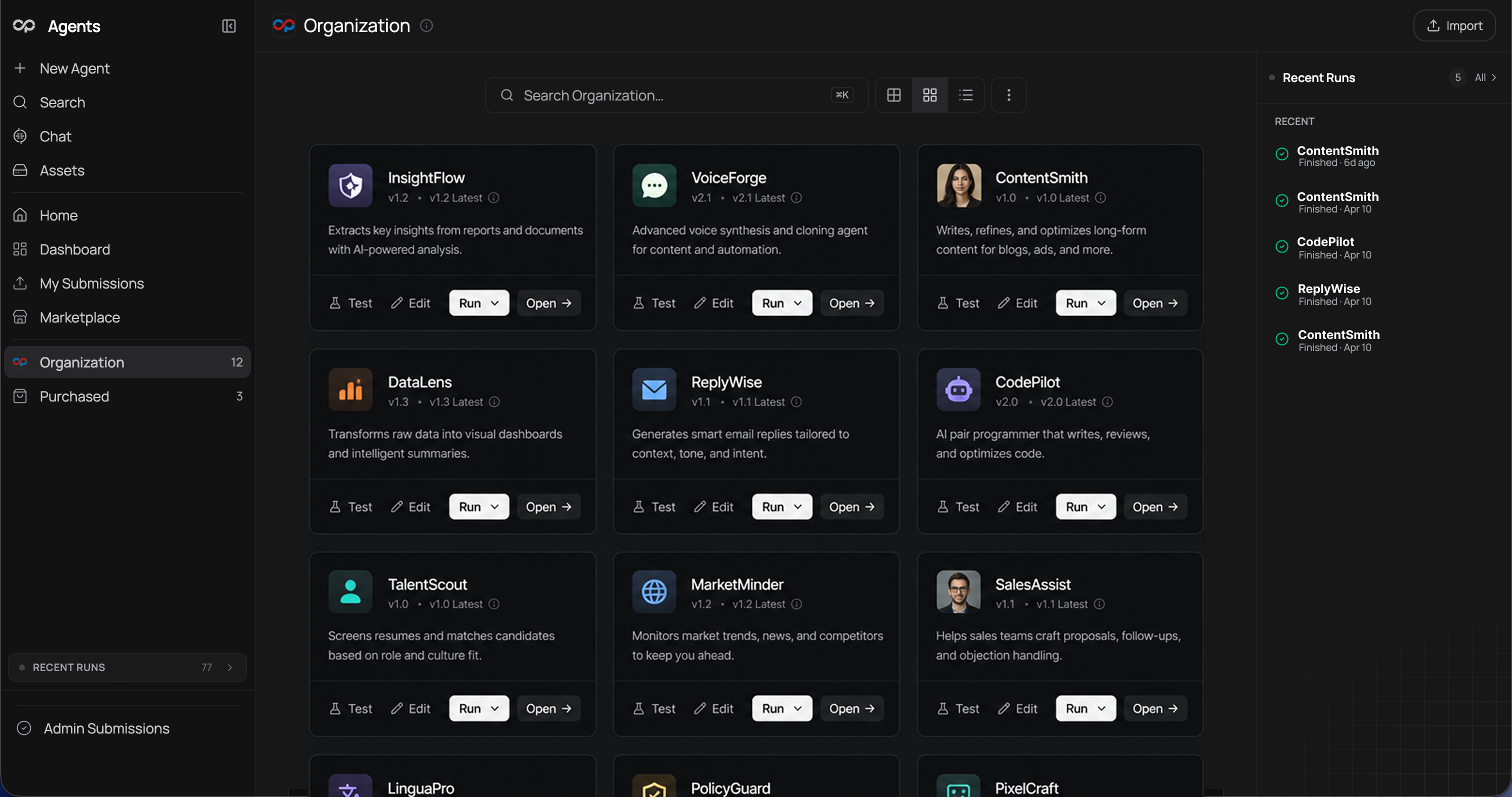1512x797 pixels.
Task: Open the three-dot more options menu
Action: (x=1009, y=95)
